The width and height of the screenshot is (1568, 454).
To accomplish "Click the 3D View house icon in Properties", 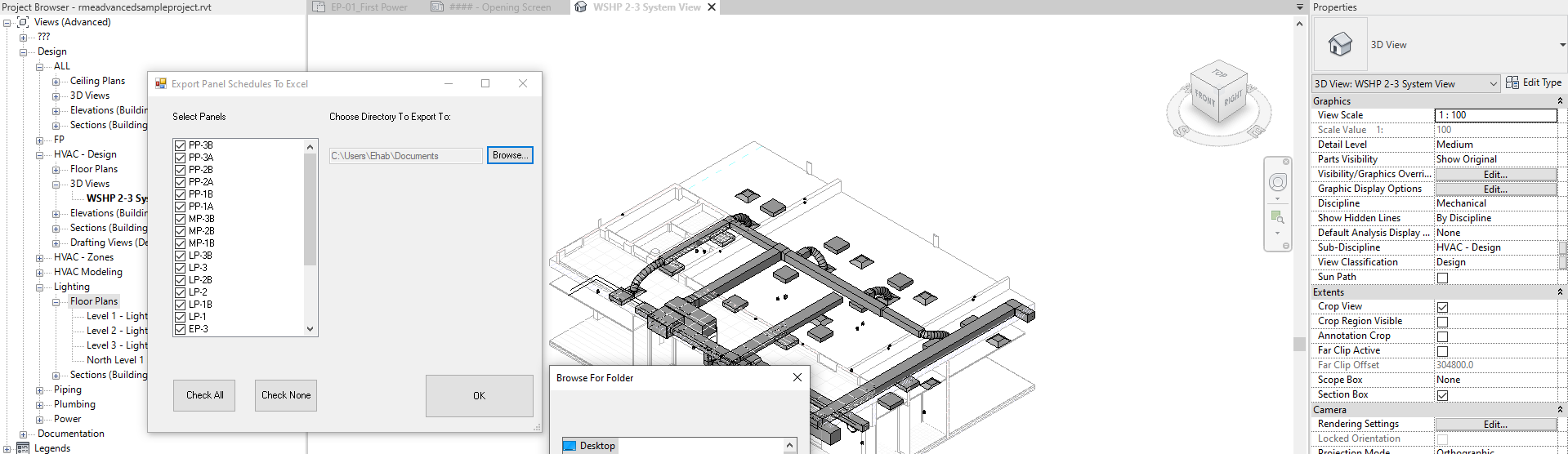I will tap(1340, 44).
